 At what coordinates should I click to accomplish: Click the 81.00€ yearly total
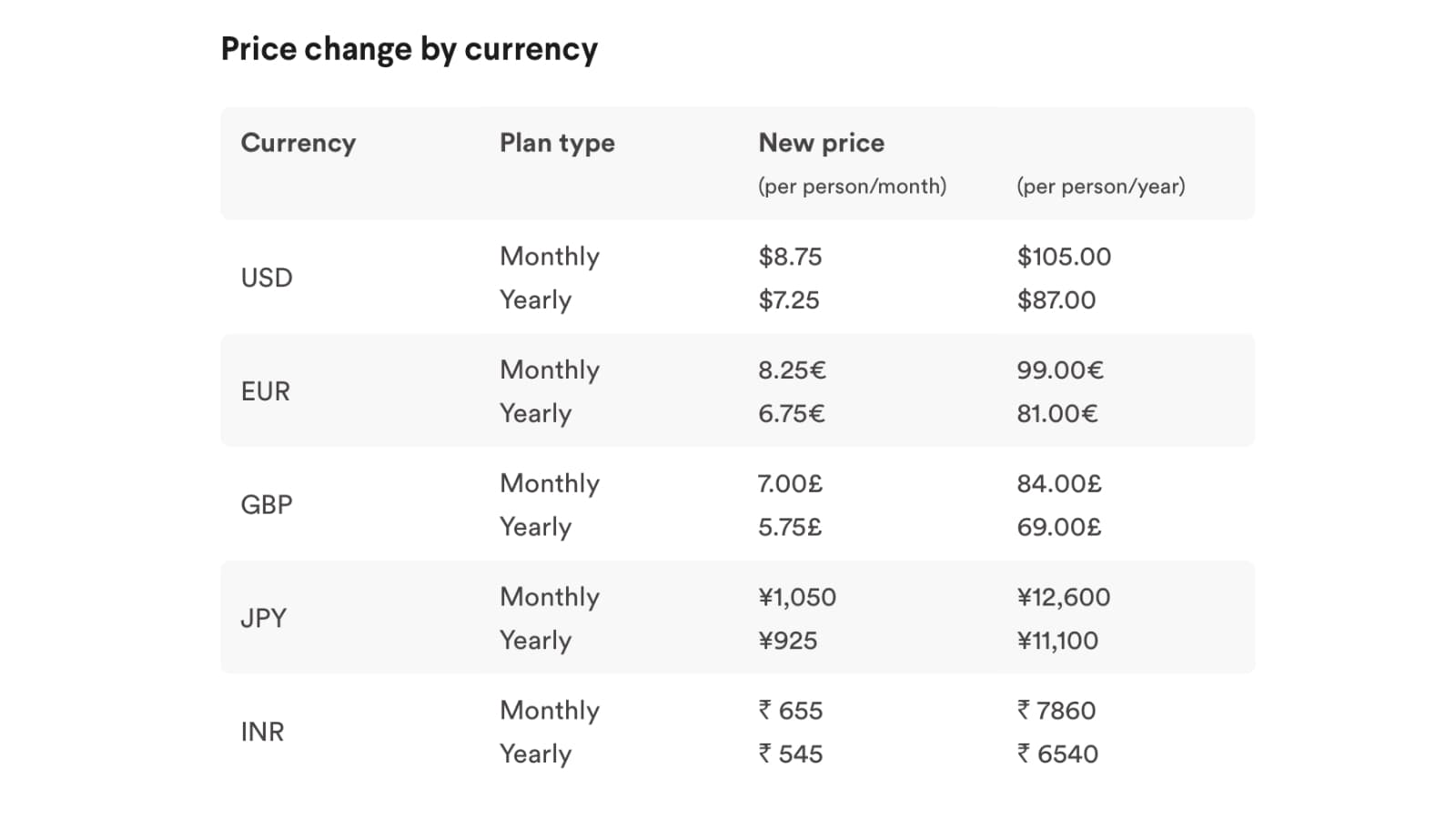(1057, 414)
